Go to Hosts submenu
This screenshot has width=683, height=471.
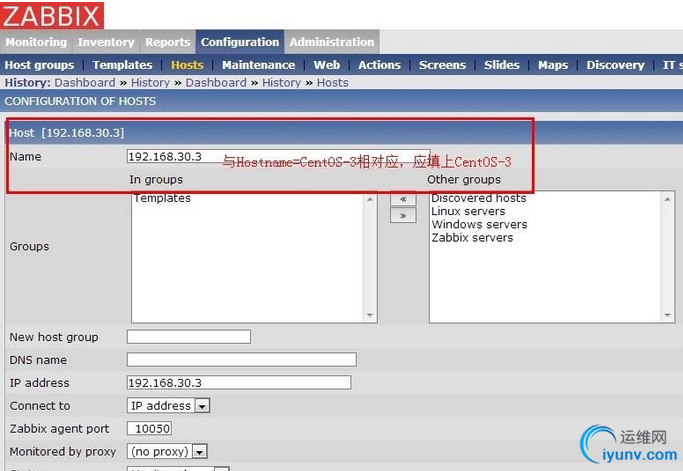tap(187, 65)
